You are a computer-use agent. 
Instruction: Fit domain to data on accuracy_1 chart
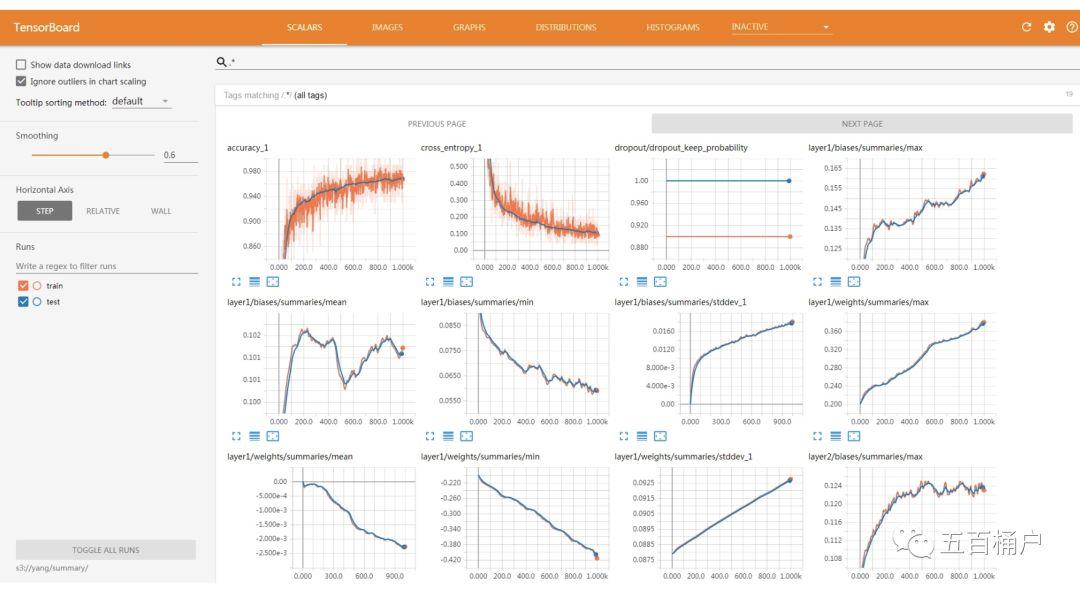click(273, 282)
